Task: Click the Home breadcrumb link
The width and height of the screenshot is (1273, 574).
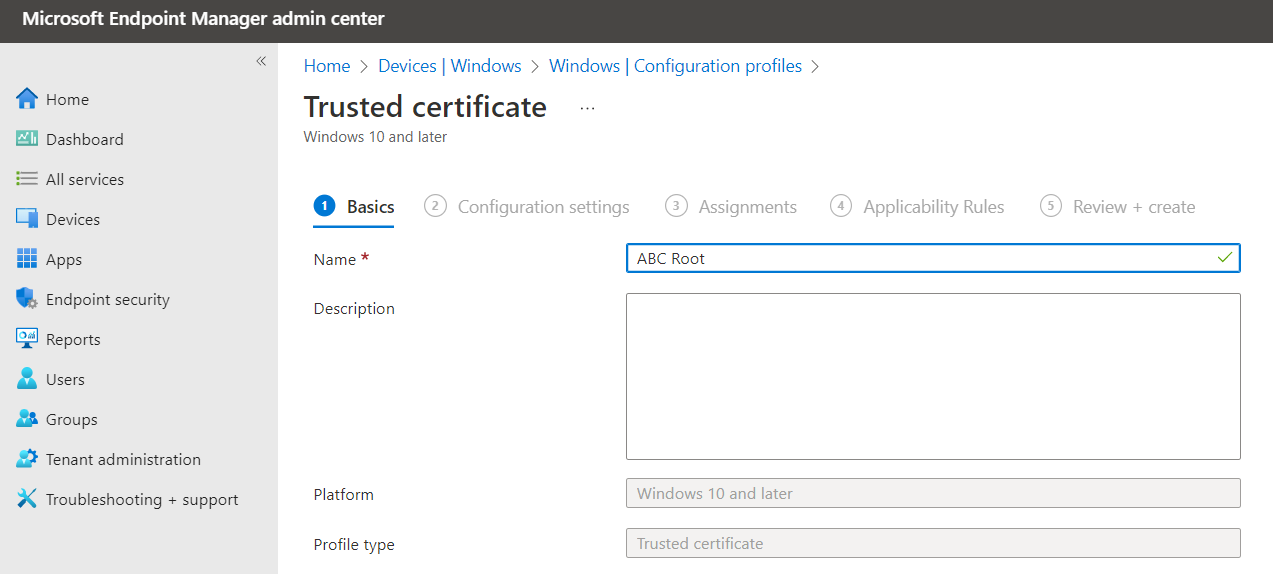Action: coord(327,66)
